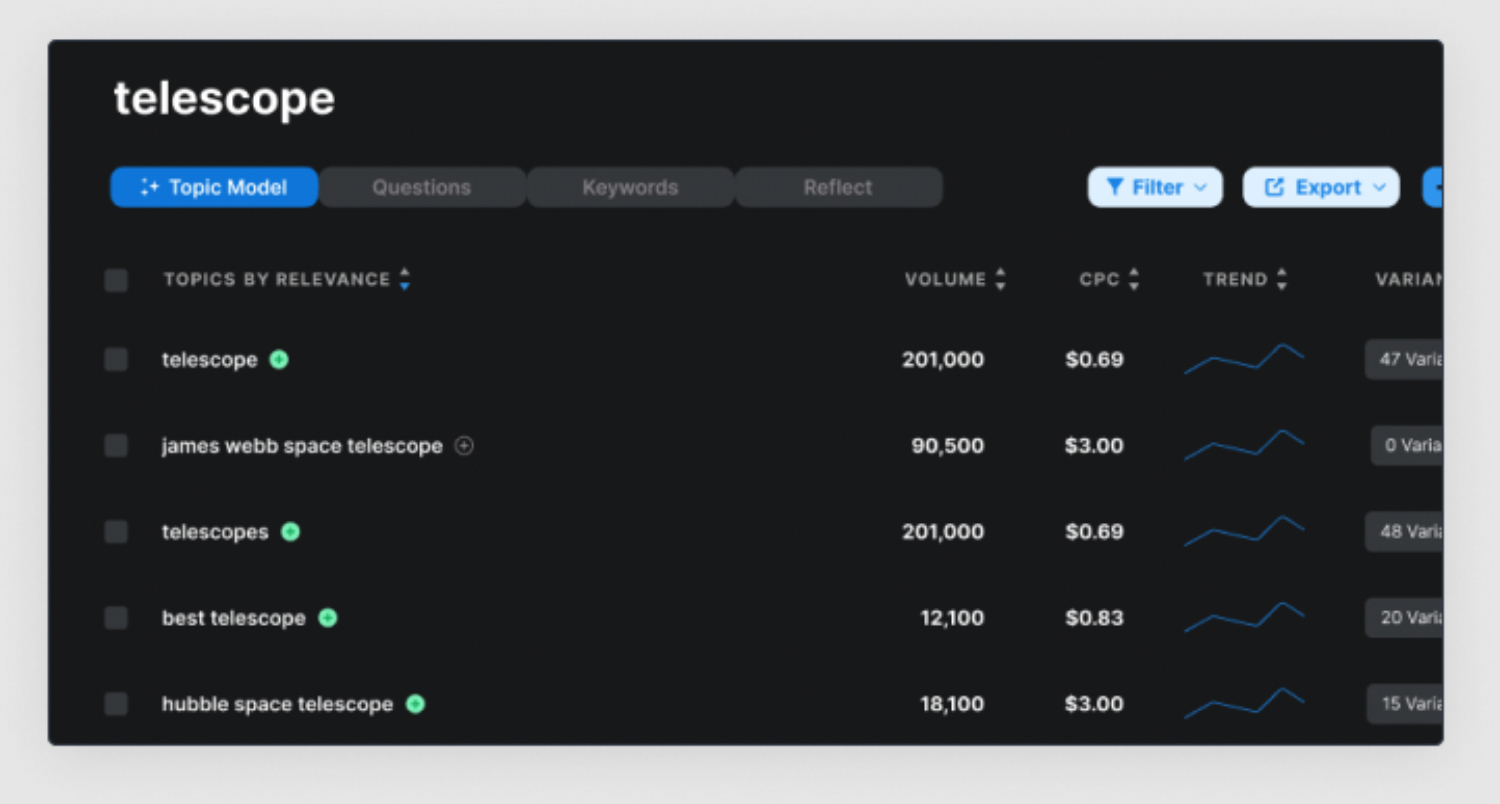Click the 18,100 volume value
The image size is (1500, 804).
pyautogui.click(x=952, y=704)
